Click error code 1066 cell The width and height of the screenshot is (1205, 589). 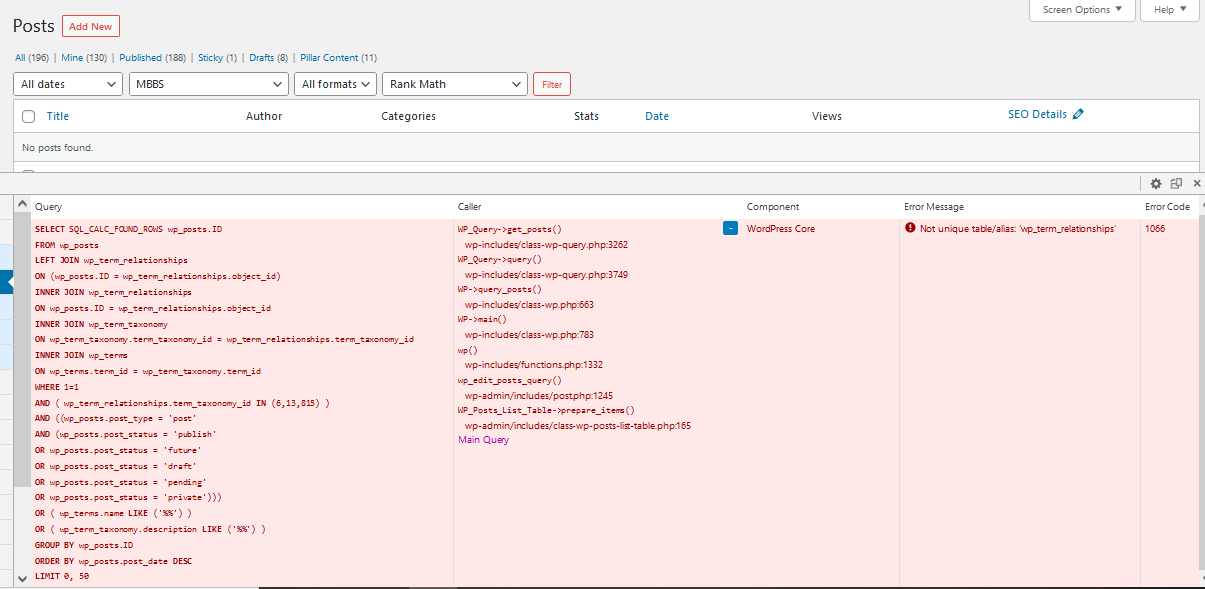point(1155,229)
